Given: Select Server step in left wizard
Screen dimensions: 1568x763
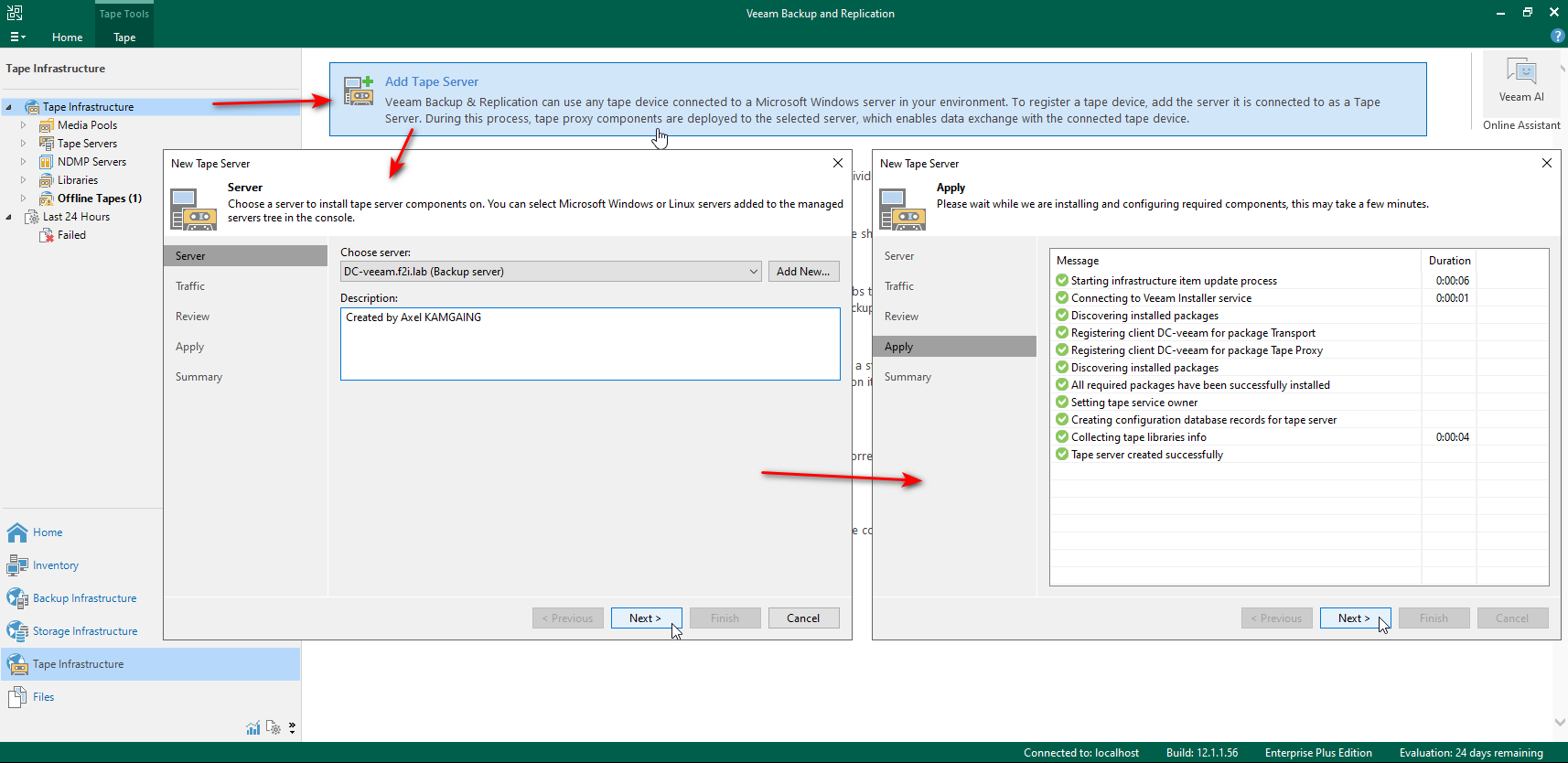Looking at the screenshot, I should [x=245, y=256].
